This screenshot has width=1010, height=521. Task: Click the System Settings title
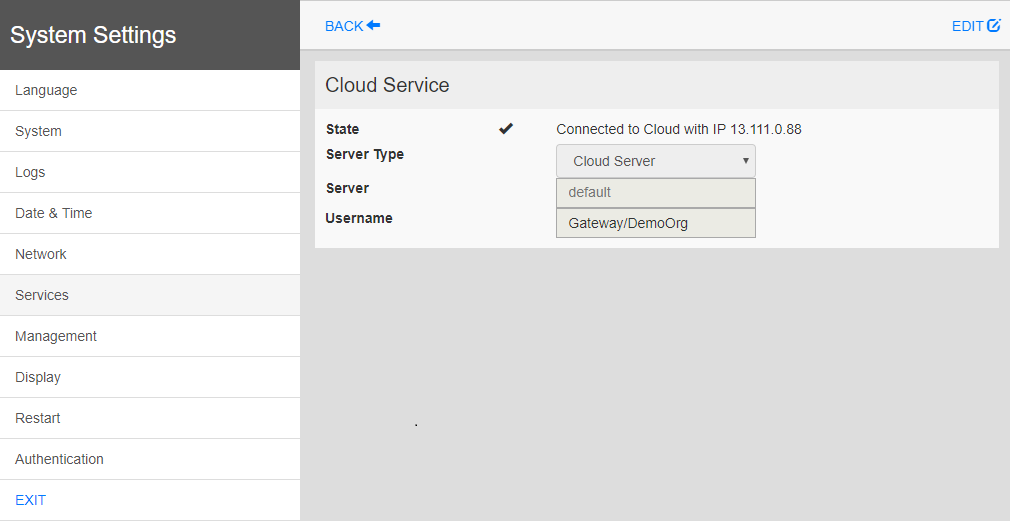[93, 35]
